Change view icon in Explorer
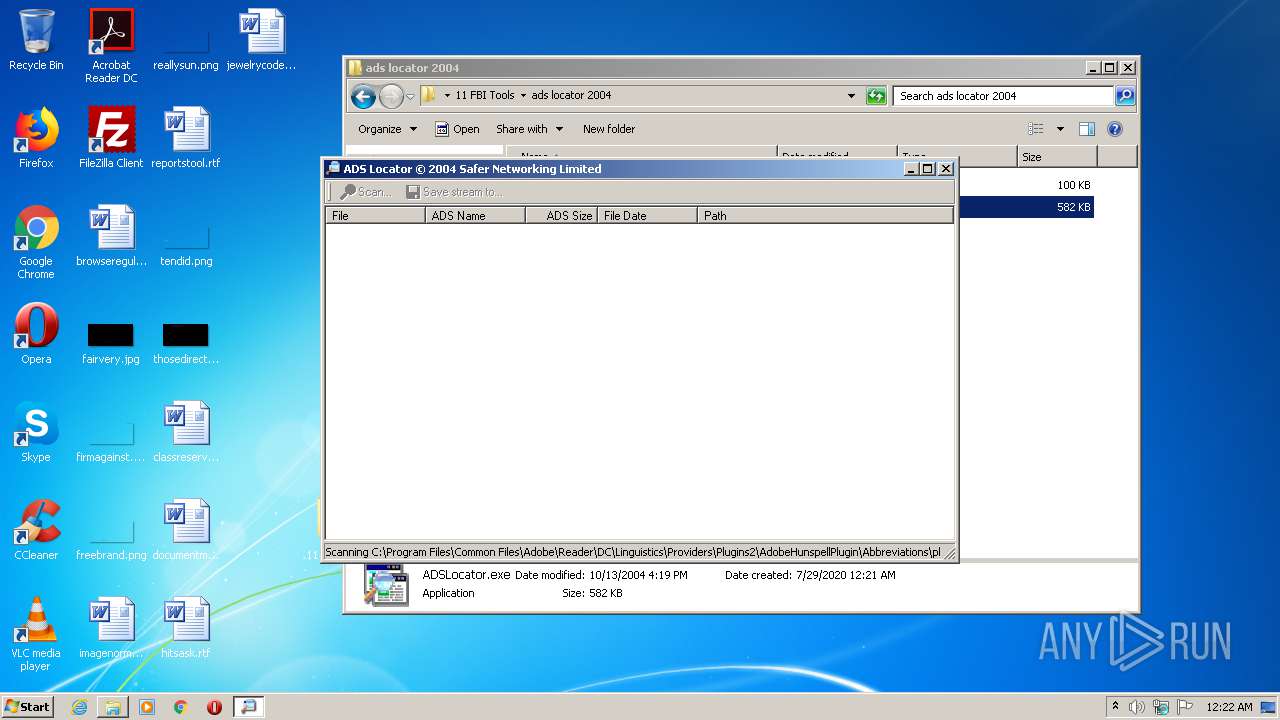 tap(1036, 129)
